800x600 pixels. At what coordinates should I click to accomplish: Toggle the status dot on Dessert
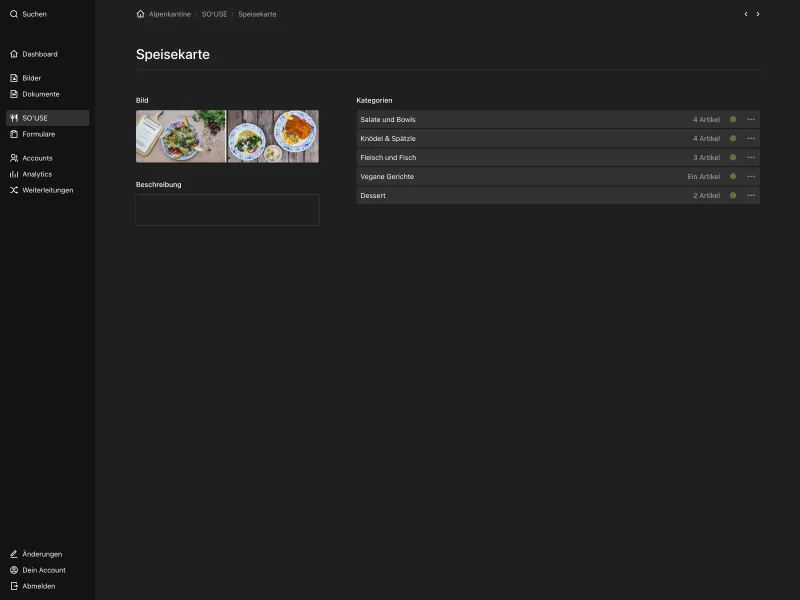click(x=734, y=195)
